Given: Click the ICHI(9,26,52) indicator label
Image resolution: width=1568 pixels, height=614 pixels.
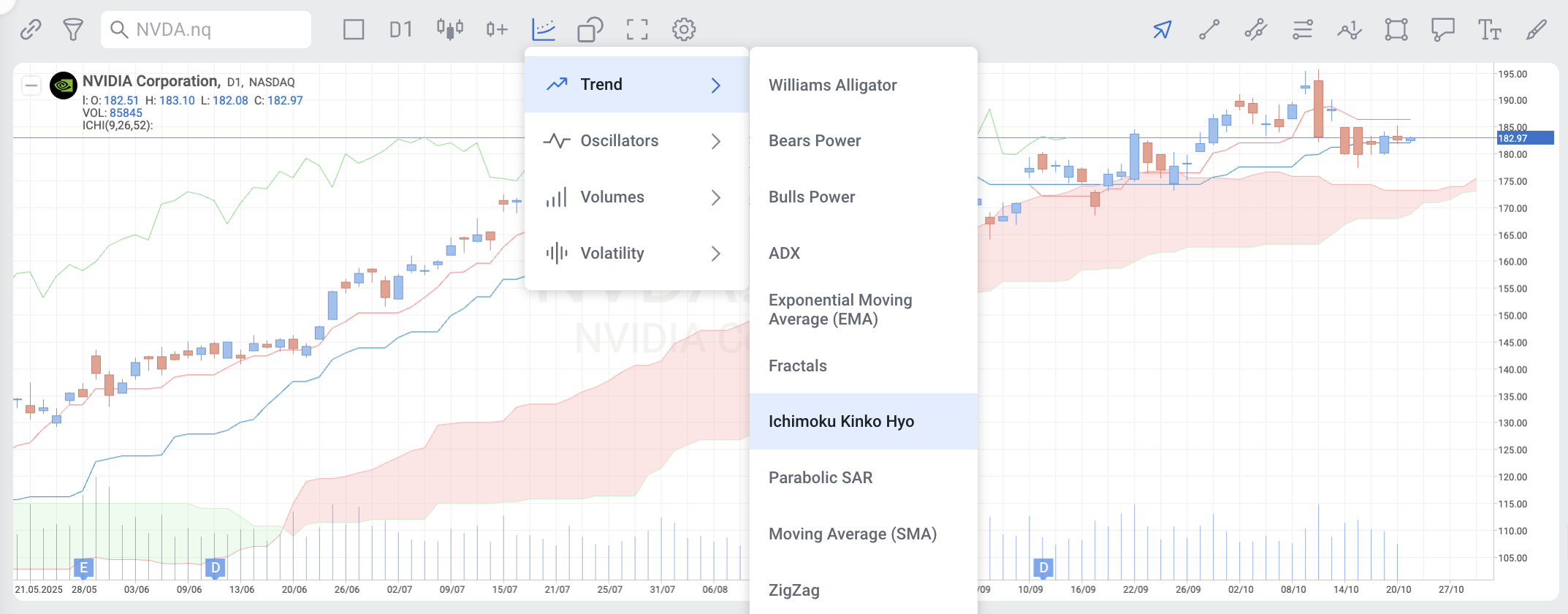Looking at the screenshot, I should pos(118,126).
